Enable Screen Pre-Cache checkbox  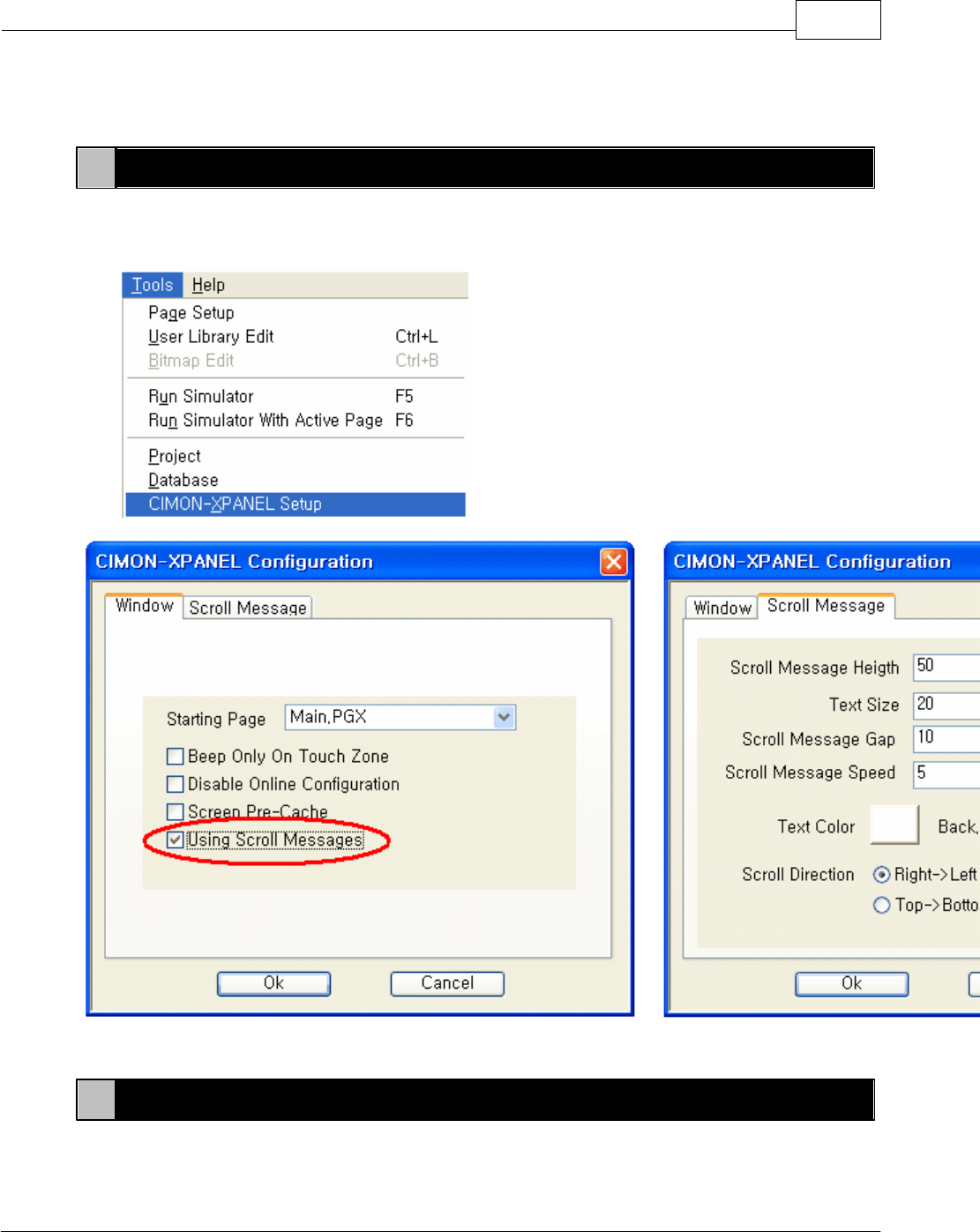click(x=175, y=811)
